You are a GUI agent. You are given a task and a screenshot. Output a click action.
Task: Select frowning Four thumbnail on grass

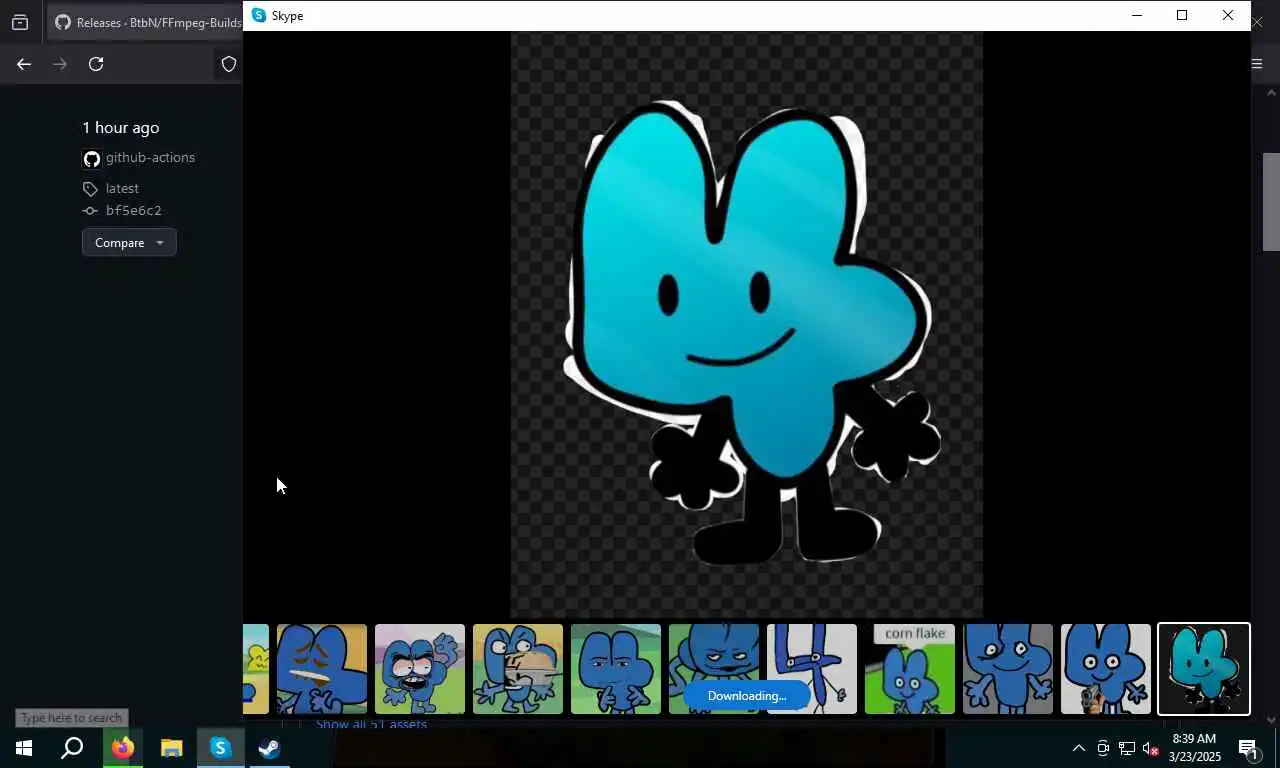(616, 669)
